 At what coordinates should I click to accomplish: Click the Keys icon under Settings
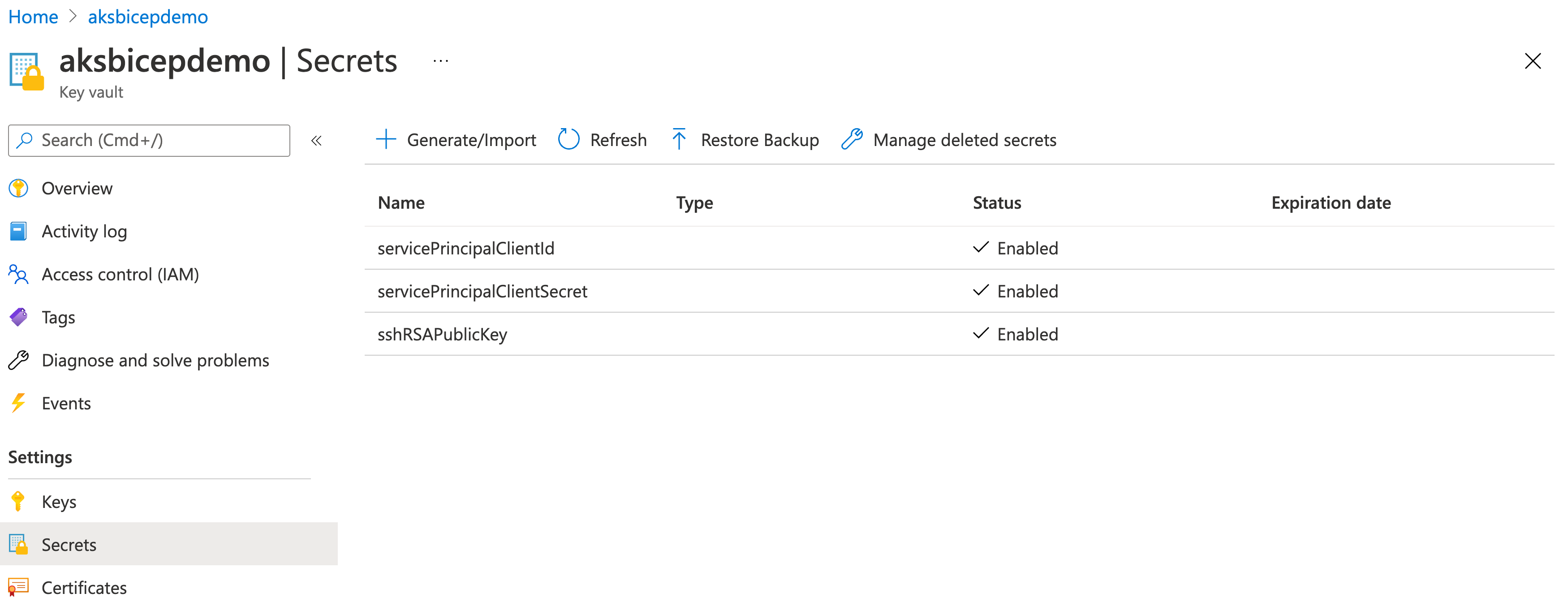point(18,502)
